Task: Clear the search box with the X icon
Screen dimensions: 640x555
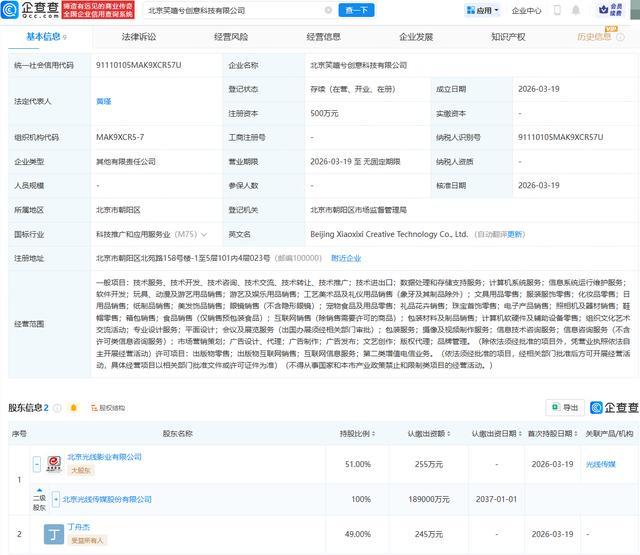Action: point(328,10)
